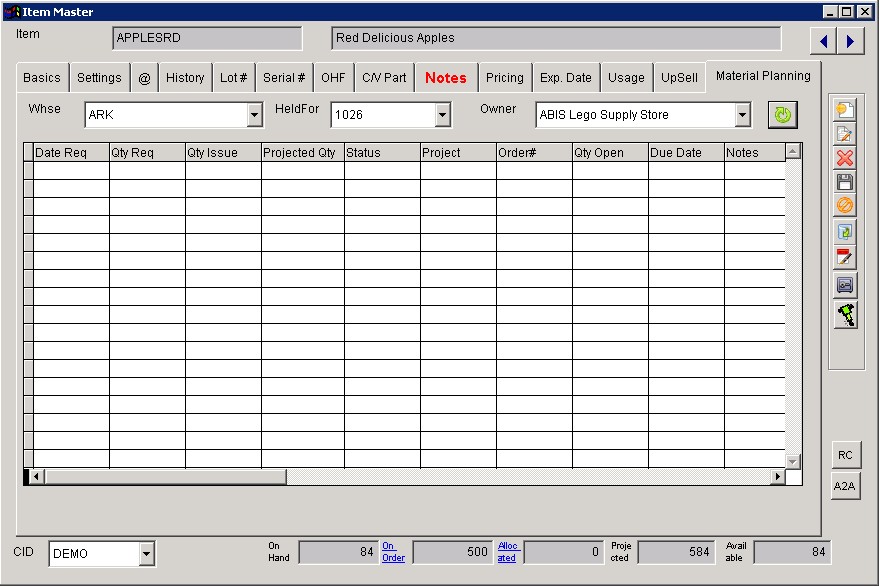
Task: Click the green refresh button beside Owner
Action: [x=782, y=115]
